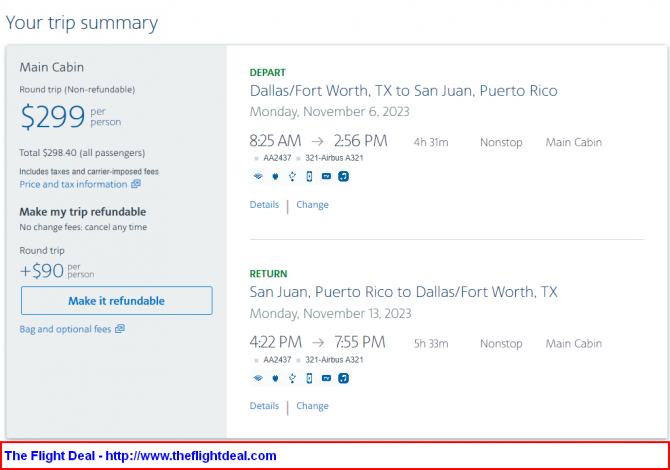This screenshot has width=670, height=470.
Task: Click the Wi-Fi icon on the return flight
Action: [258, 378]
